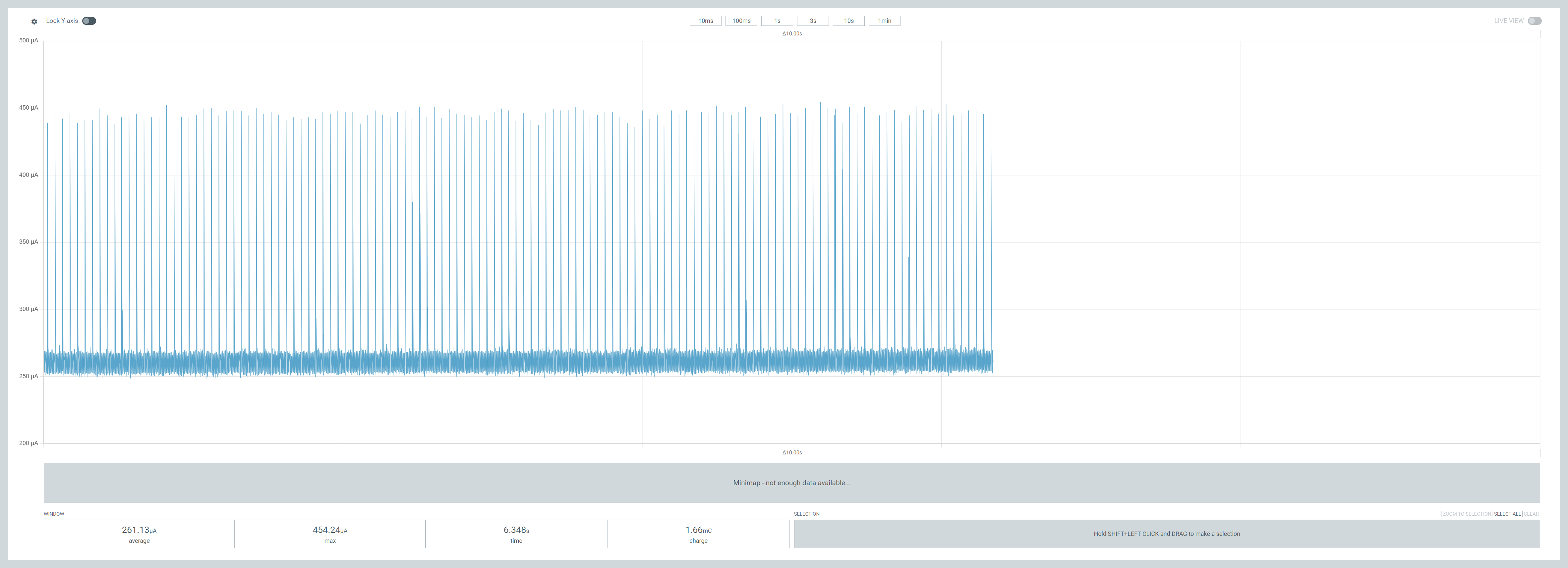Viewport: 1568px width, 568px height.
Task: Set time window to 10ms
Action: coord(705,21)
